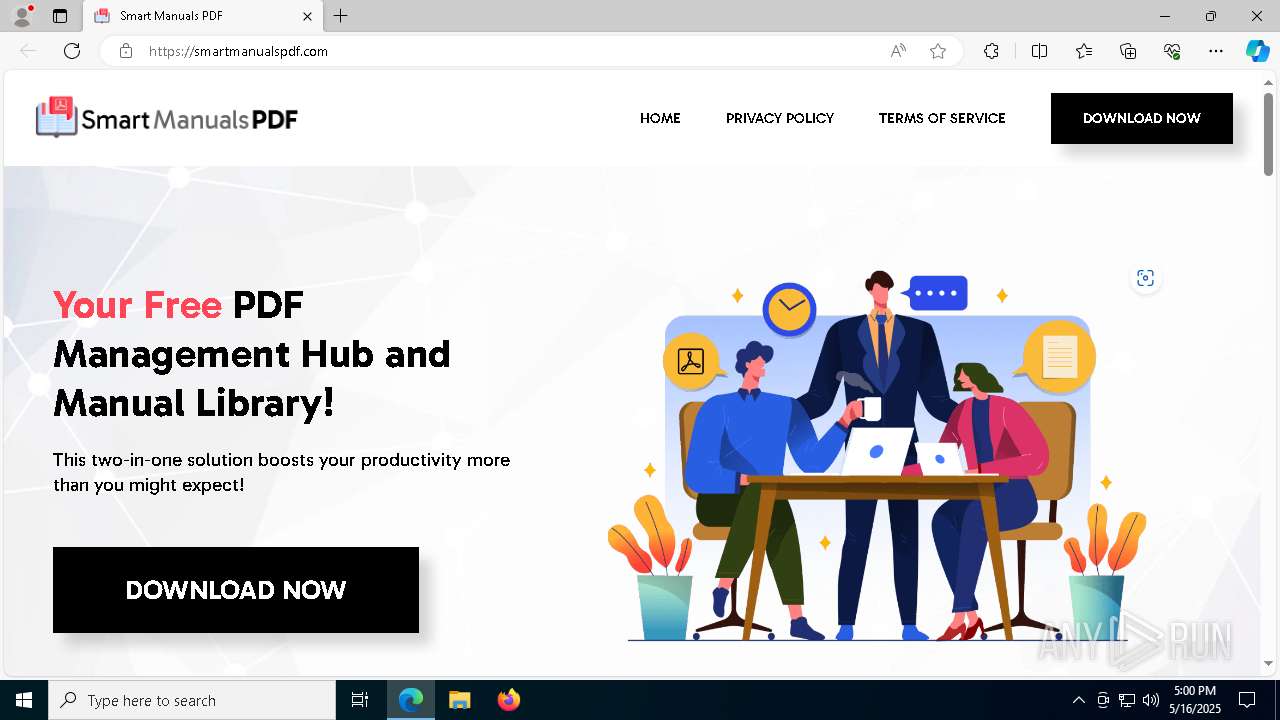This screenshot has height=720, width=1280.
Task: Open the browser Extensions icon
Action: point(991,51)
